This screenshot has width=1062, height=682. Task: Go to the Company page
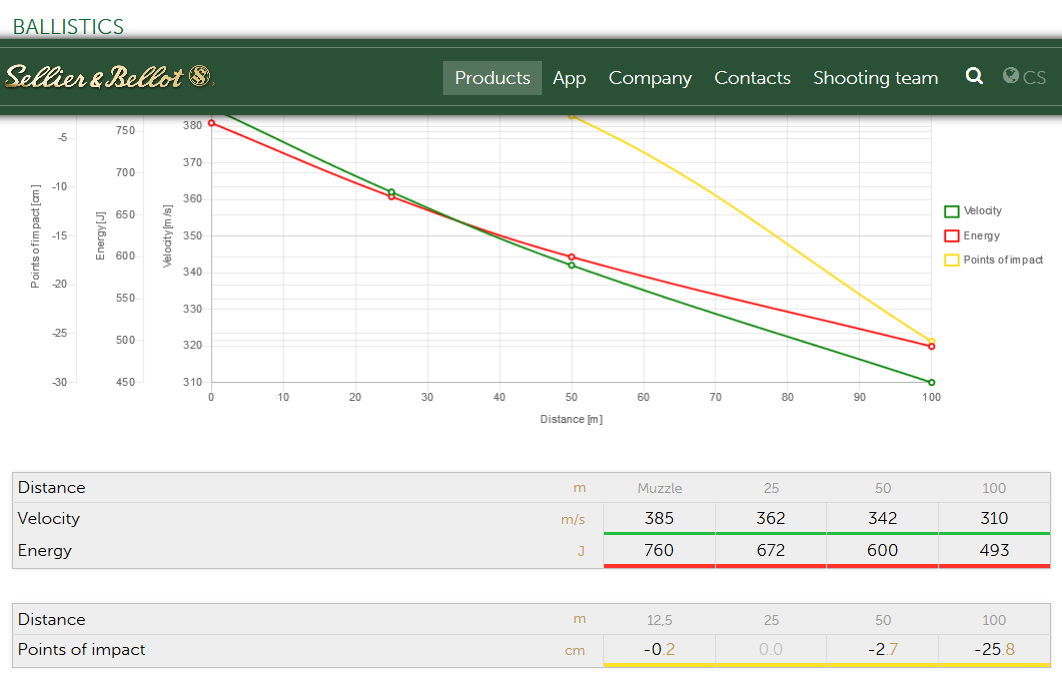pos(650,78)
